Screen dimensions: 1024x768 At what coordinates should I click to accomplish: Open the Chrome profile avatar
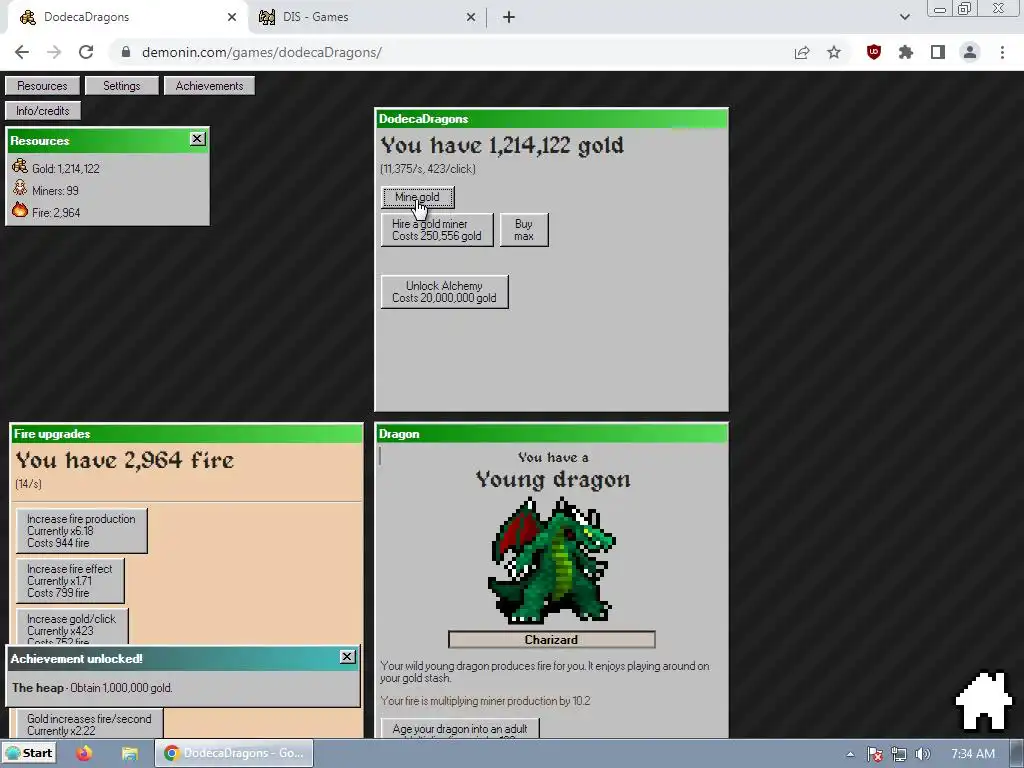point(970,52)
